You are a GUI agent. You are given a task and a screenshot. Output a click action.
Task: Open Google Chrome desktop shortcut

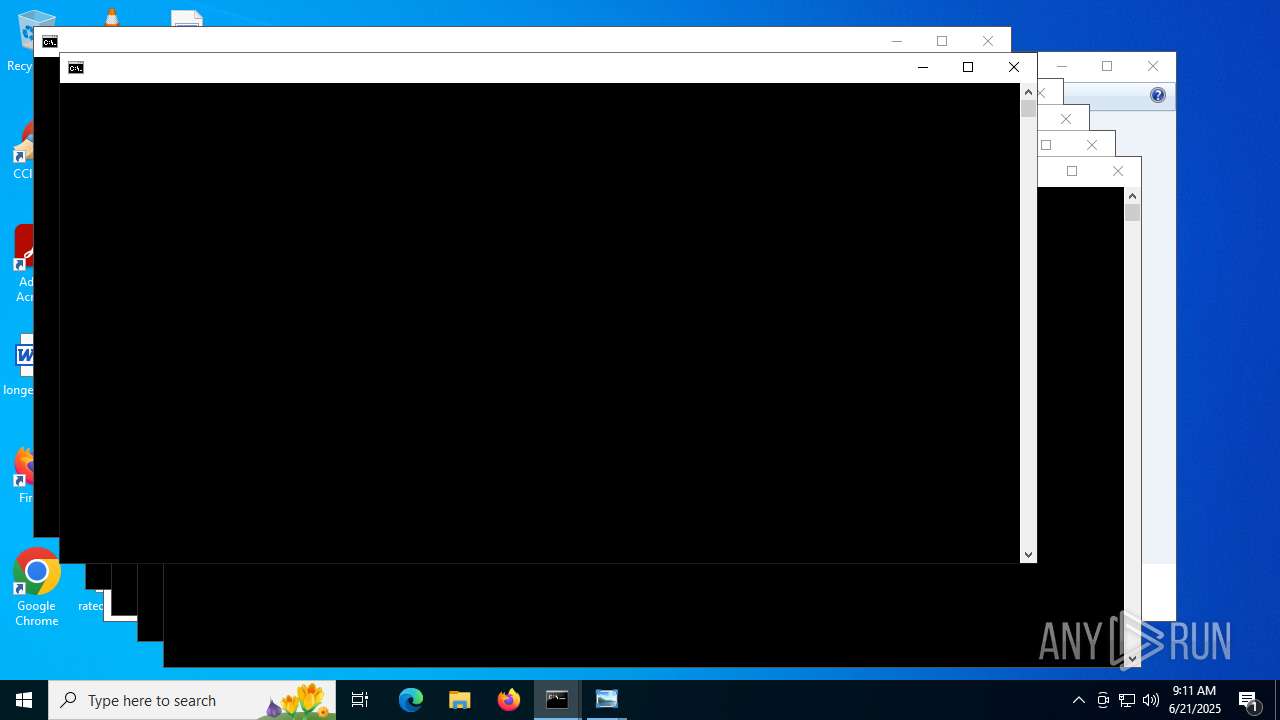coord(36,588)
